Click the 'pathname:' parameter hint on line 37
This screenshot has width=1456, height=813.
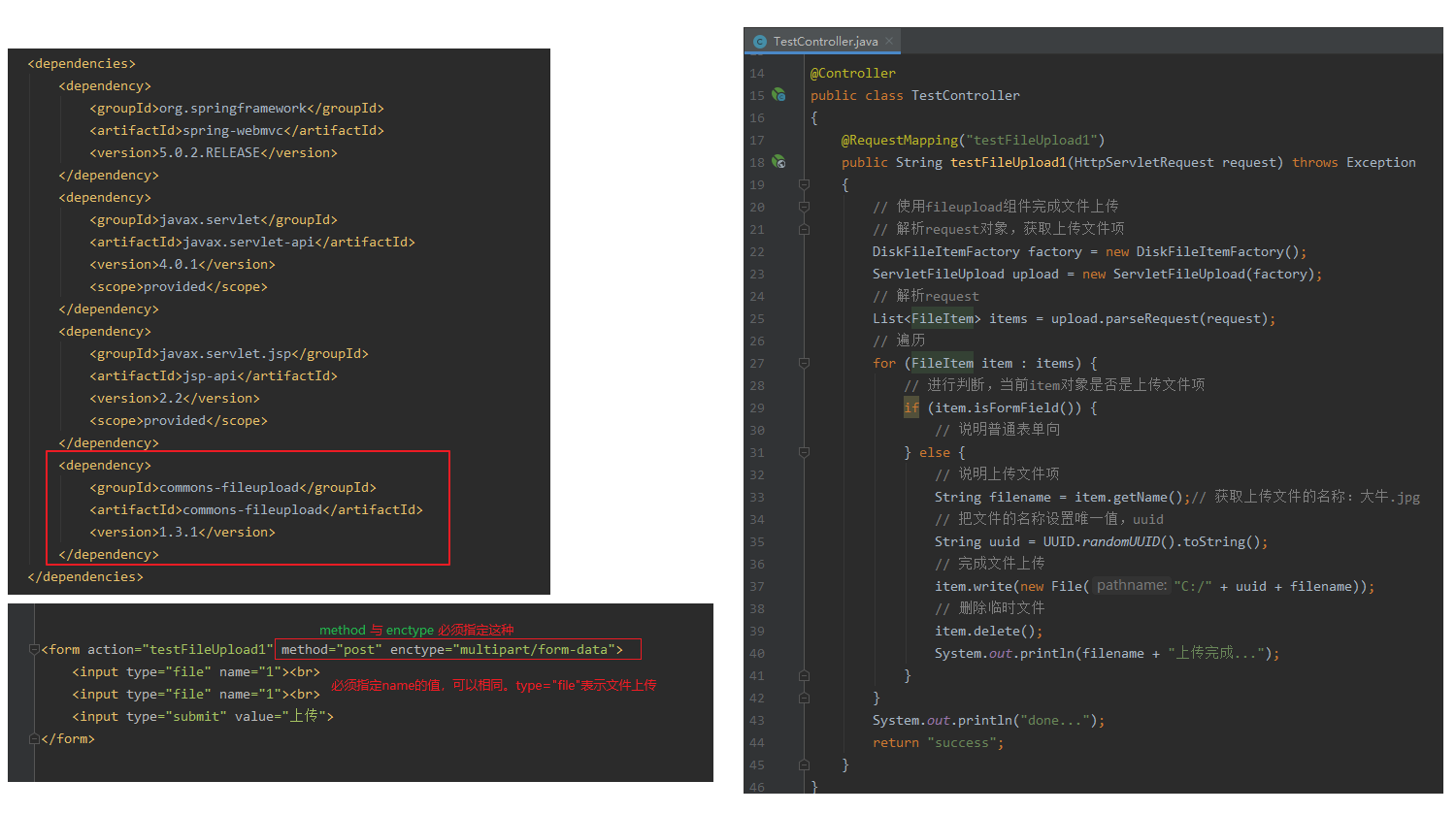point(1131,586)
